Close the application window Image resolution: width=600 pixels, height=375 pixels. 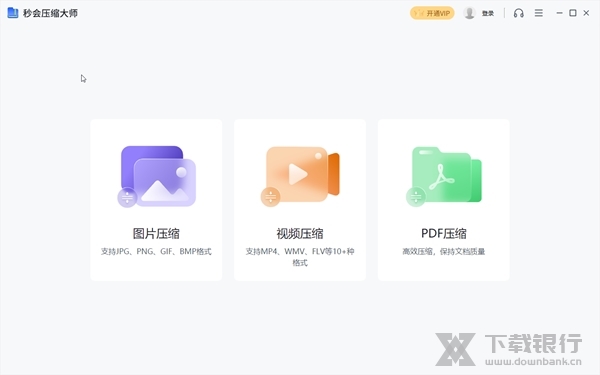(x=586, y=13)
